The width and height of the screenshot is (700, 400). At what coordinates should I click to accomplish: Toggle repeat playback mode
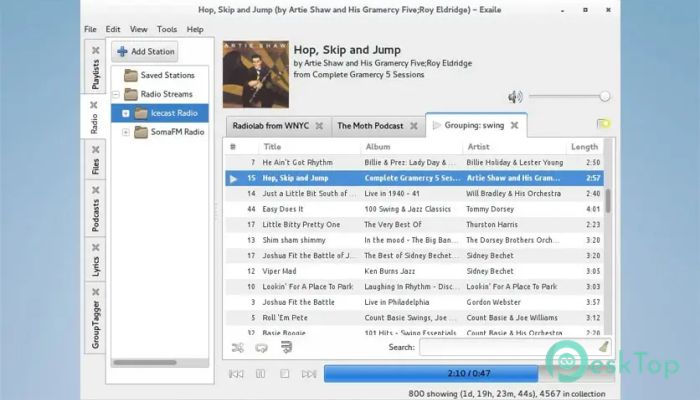click(262, 347)
